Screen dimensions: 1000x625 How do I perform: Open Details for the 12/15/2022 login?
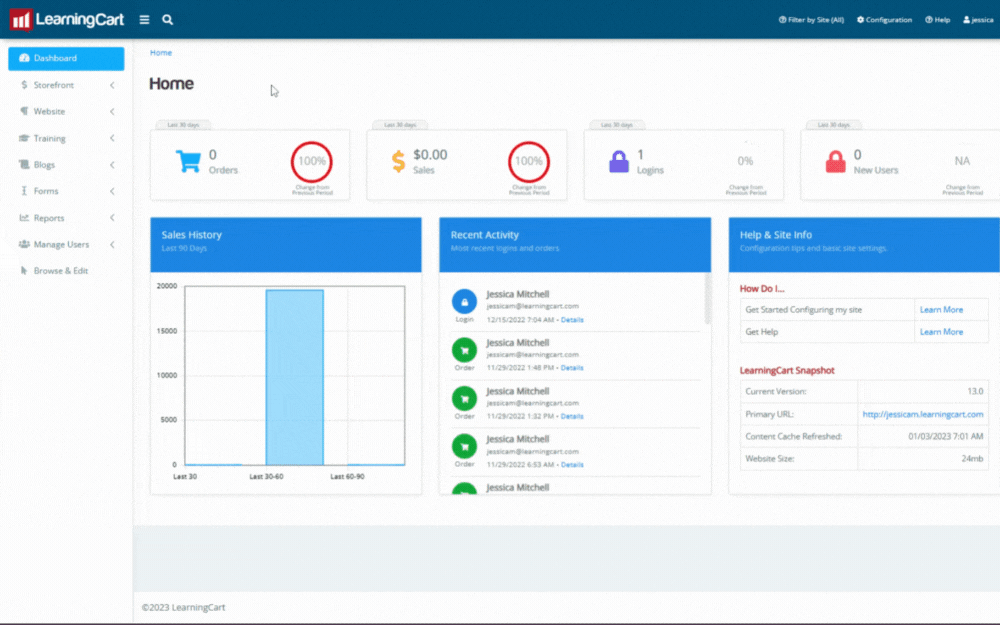point(572,320)
